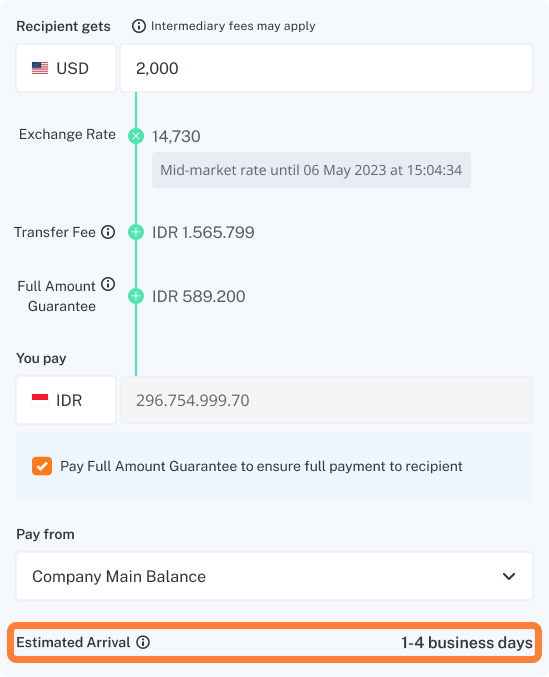Click the info icon beside Intermediary fees
Image resolution: width=549 pixels, height=677 pixels.
(139, 26)
